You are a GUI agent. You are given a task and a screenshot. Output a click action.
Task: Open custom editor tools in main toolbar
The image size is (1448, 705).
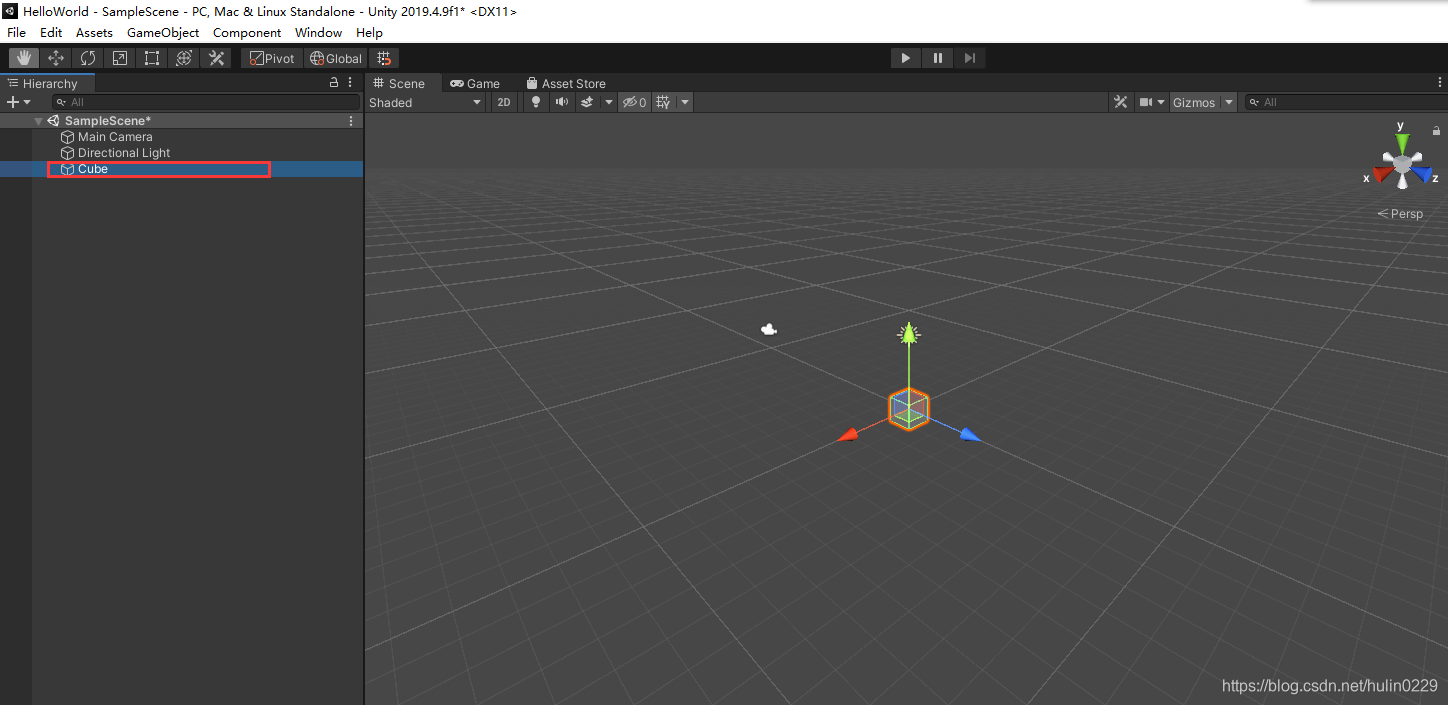tap(216, 58)
